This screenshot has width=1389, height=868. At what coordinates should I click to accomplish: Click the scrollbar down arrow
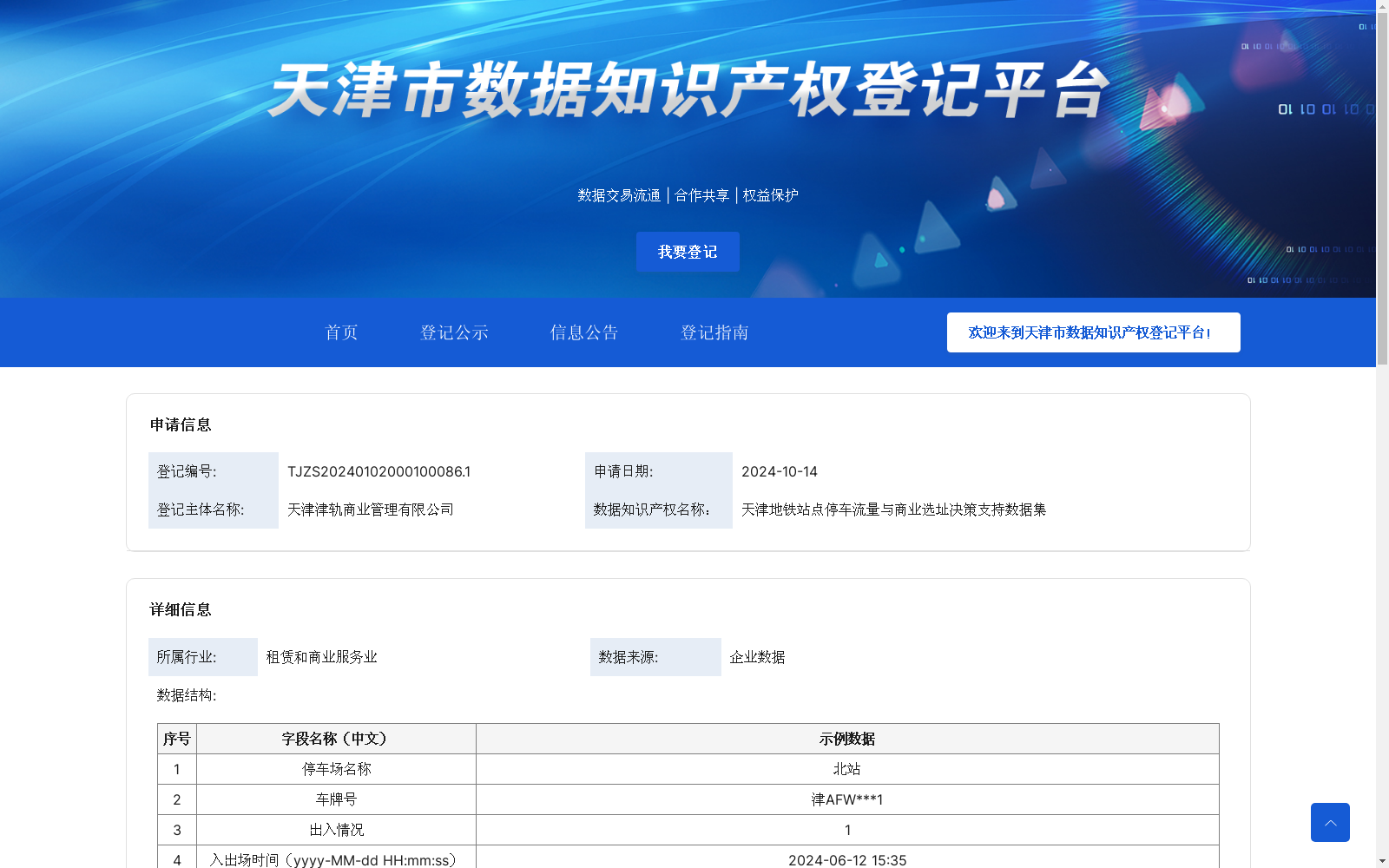(1382, 862)
